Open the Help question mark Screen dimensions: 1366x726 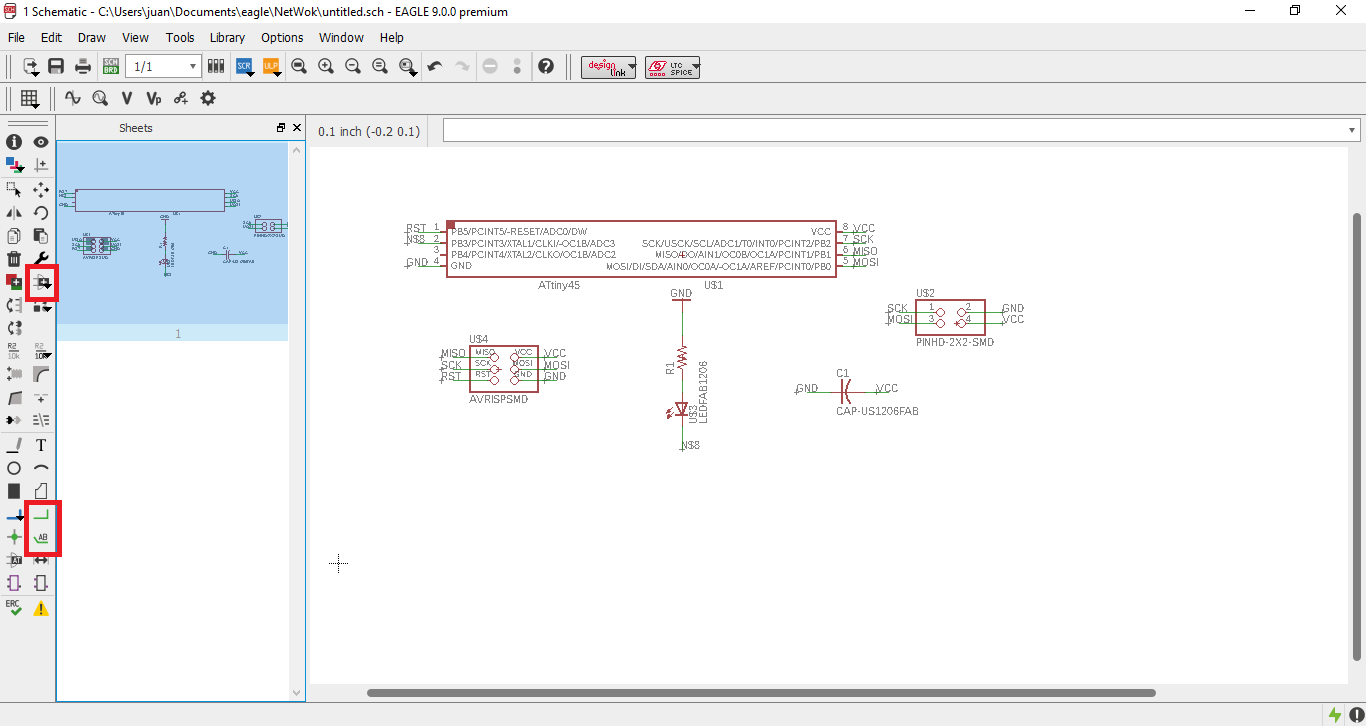545,66
